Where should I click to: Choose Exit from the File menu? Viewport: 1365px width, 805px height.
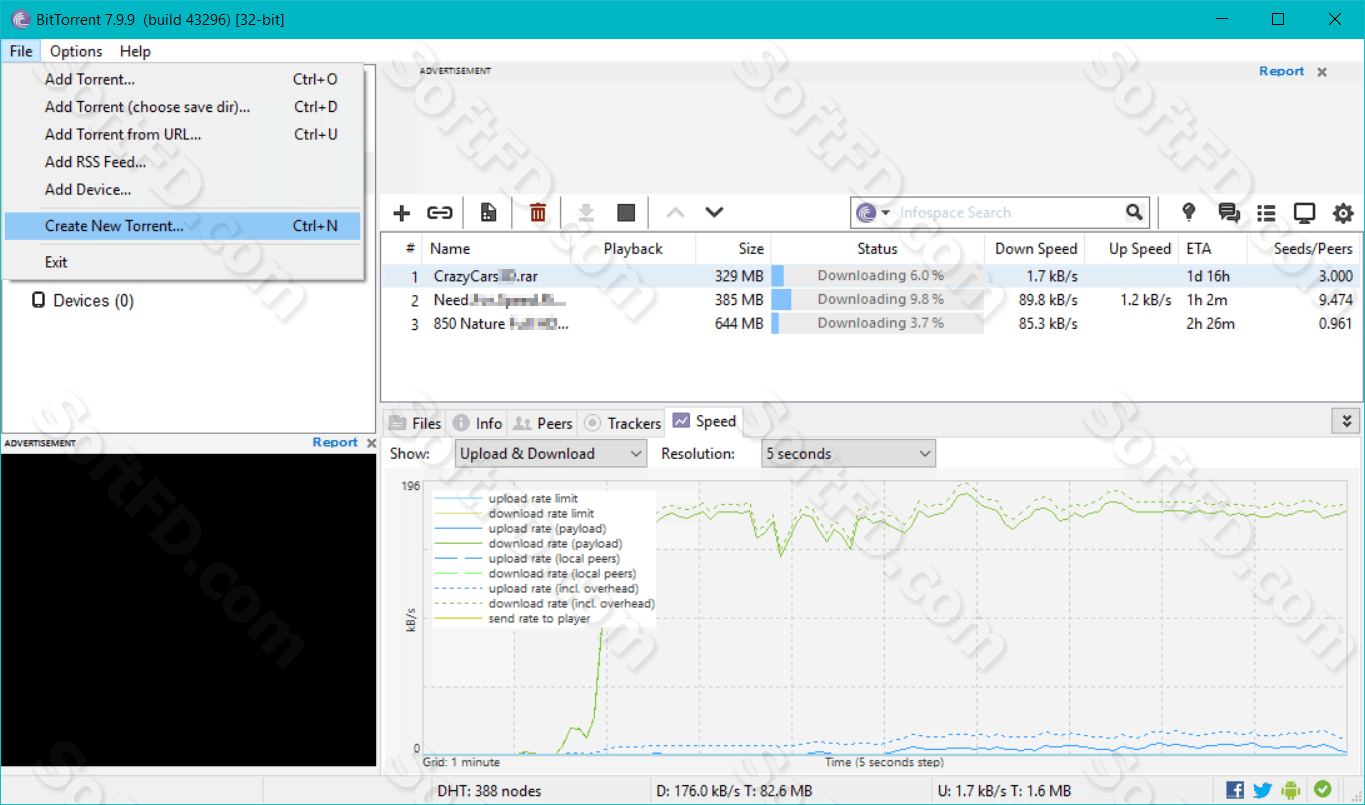click(x=182, y=262)
